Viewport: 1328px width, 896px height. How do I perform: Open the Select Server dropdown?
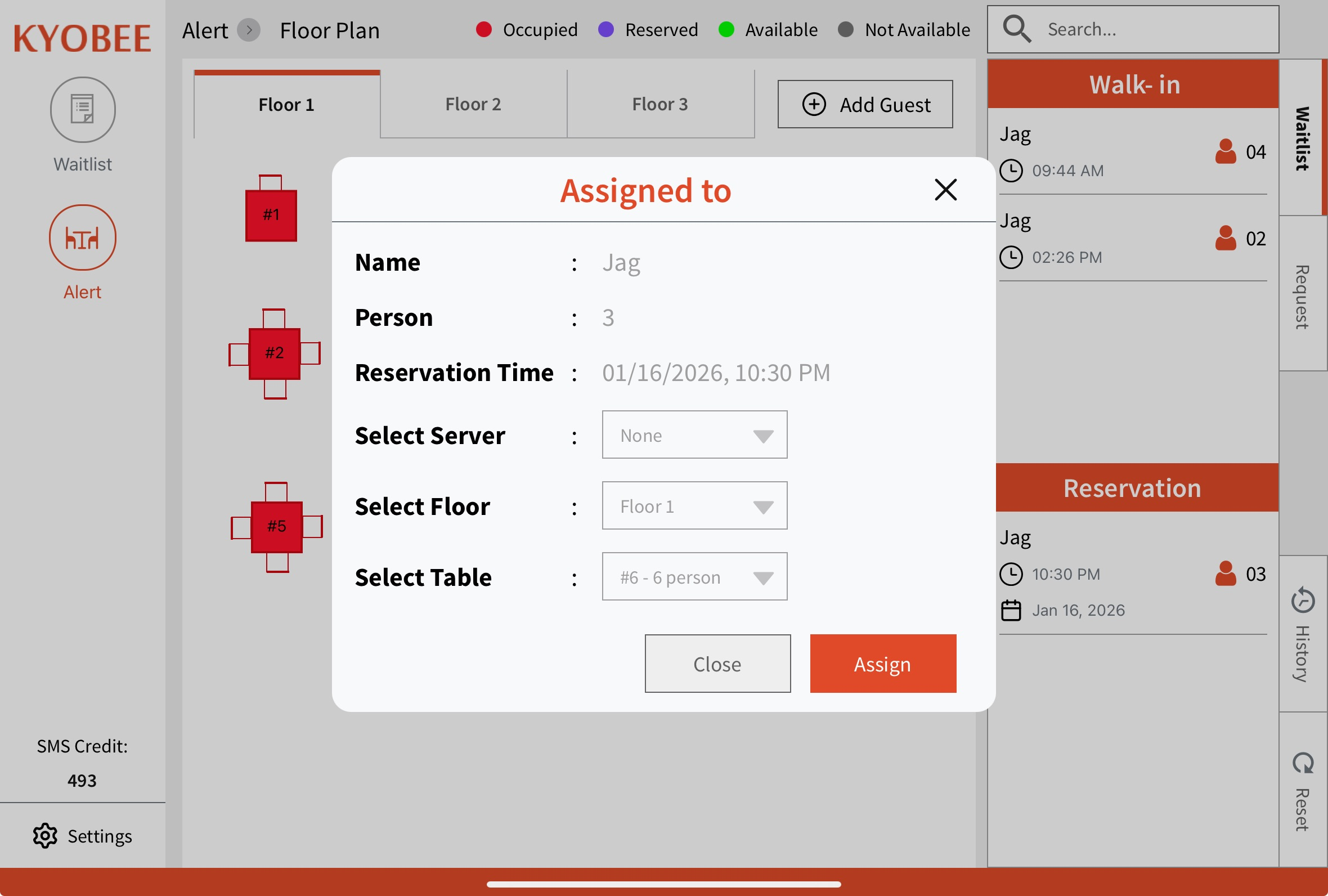click(694, 436)
